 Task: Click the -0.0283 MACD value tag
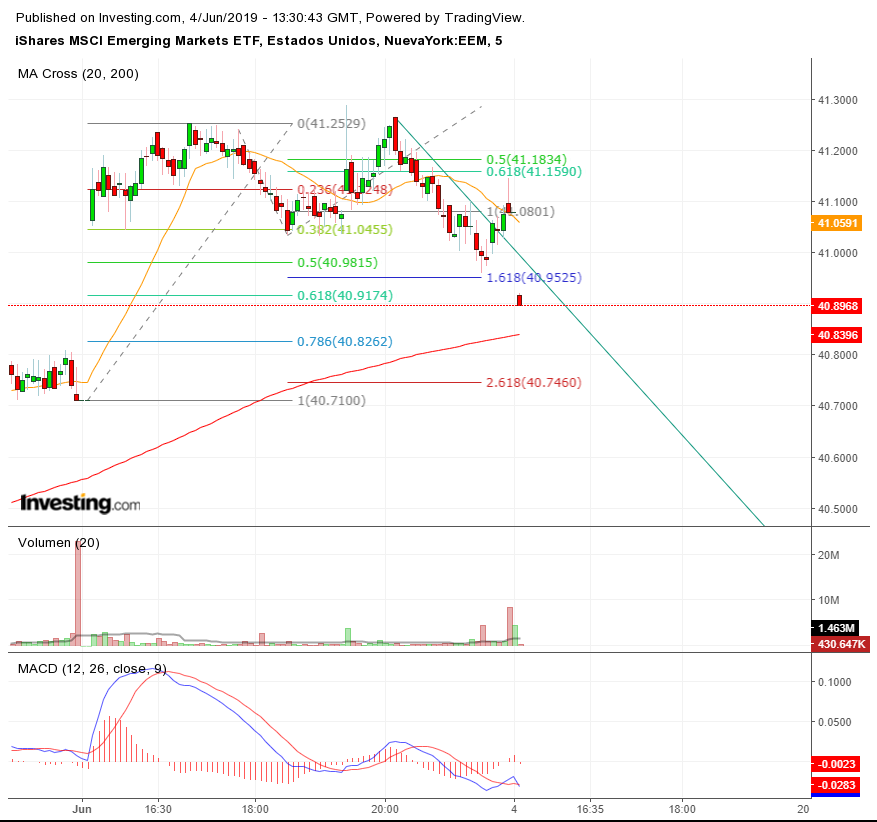[836, 785]
